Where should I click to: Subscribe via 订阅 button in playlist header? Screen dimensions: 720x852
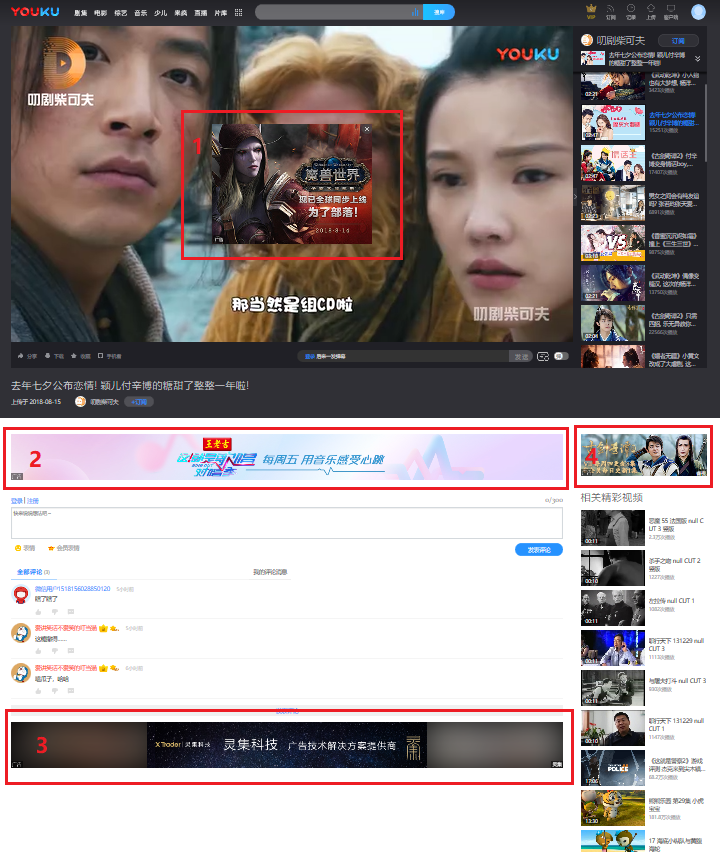pyautogui.click(x=678, y=41)
